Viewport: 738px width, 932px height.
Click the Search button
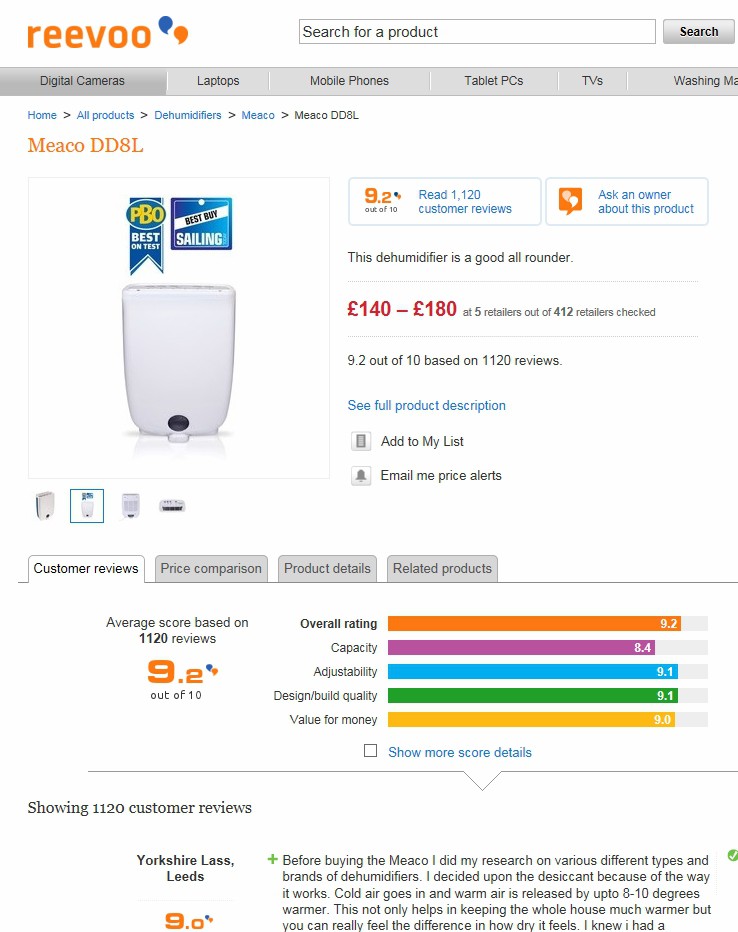pyautogui.click(x=699, y=32)
